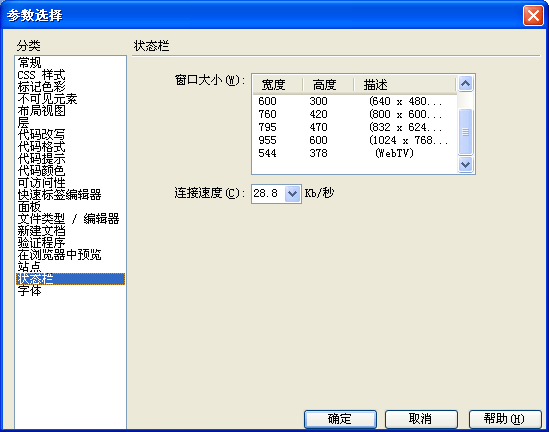549x432 pixels.
Task: Open the 连接速度 dropdown arrow
Action: [292, 194]
